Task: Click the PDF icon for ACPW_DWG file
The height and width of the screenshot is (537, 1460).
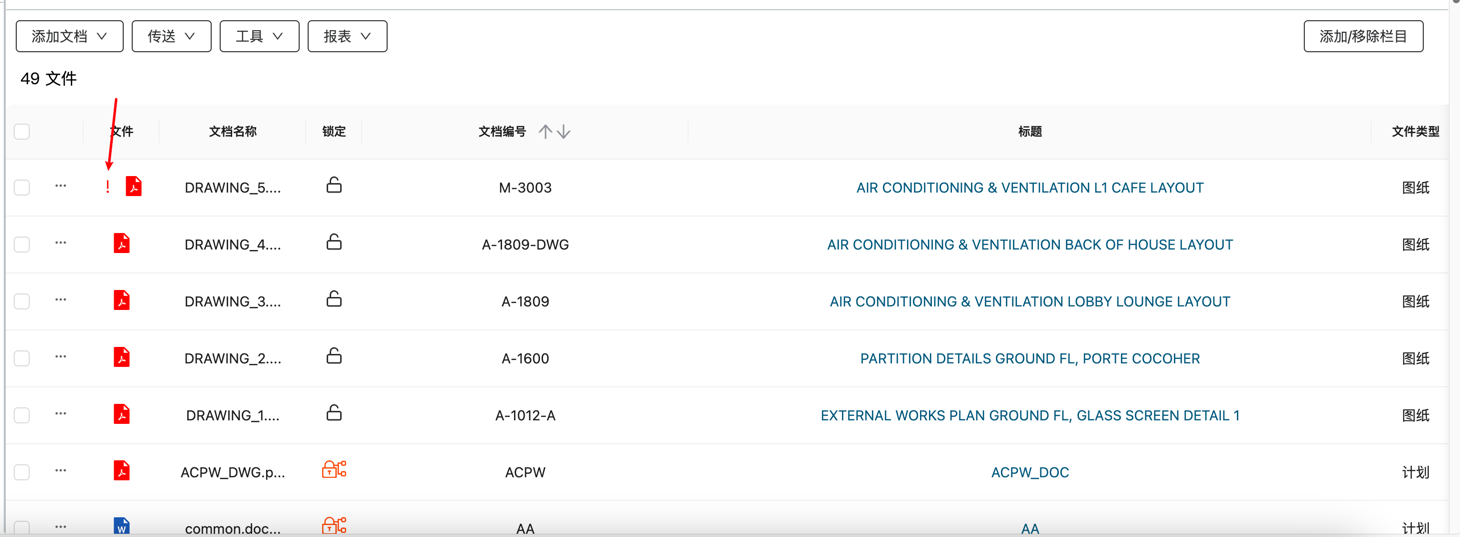Action: click(121, 471)
